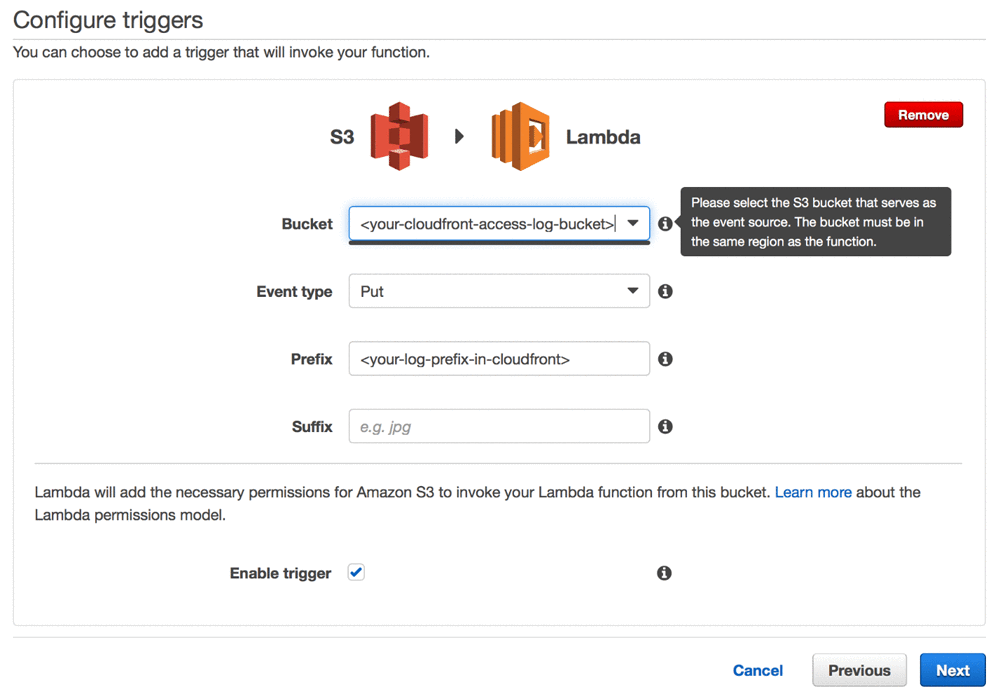Click the S3 service icon
1000x698 pixels.
coord(399,136)
